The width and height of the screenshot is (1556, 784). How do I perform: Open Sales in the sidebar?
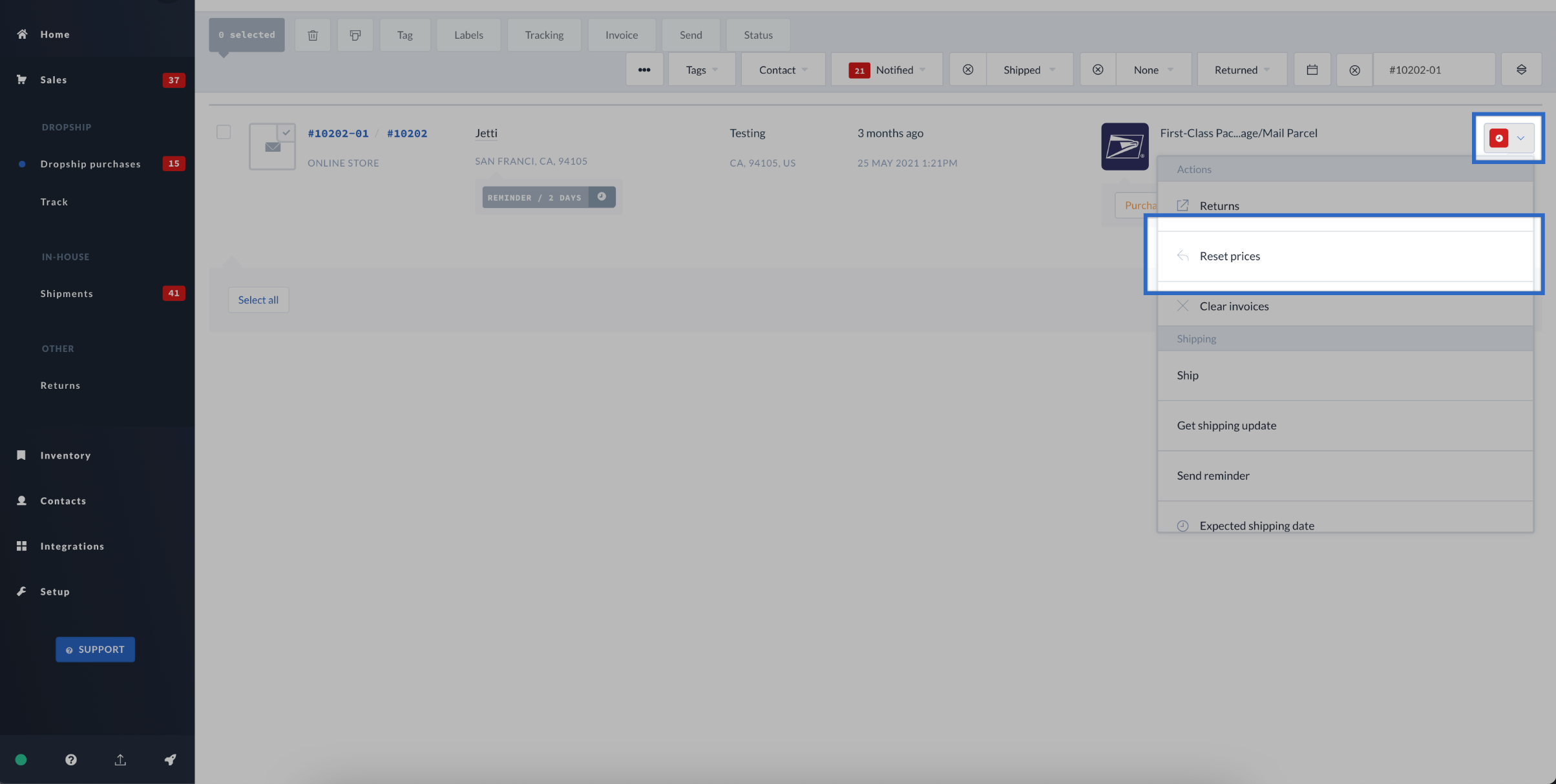pos(54,79)
